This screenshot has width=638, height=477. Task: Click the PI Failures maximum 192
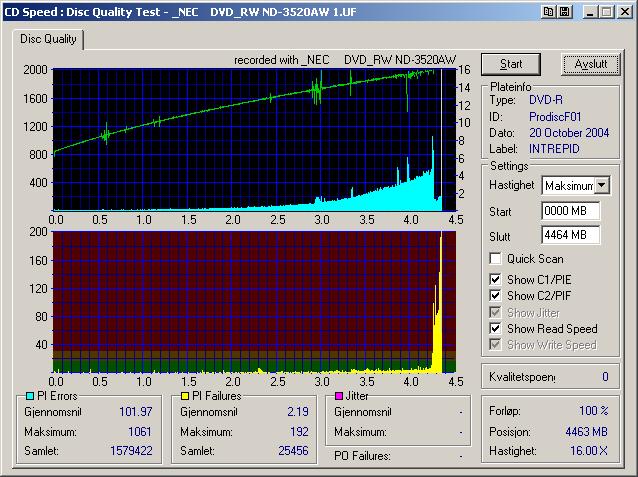(x=299, y=431)
